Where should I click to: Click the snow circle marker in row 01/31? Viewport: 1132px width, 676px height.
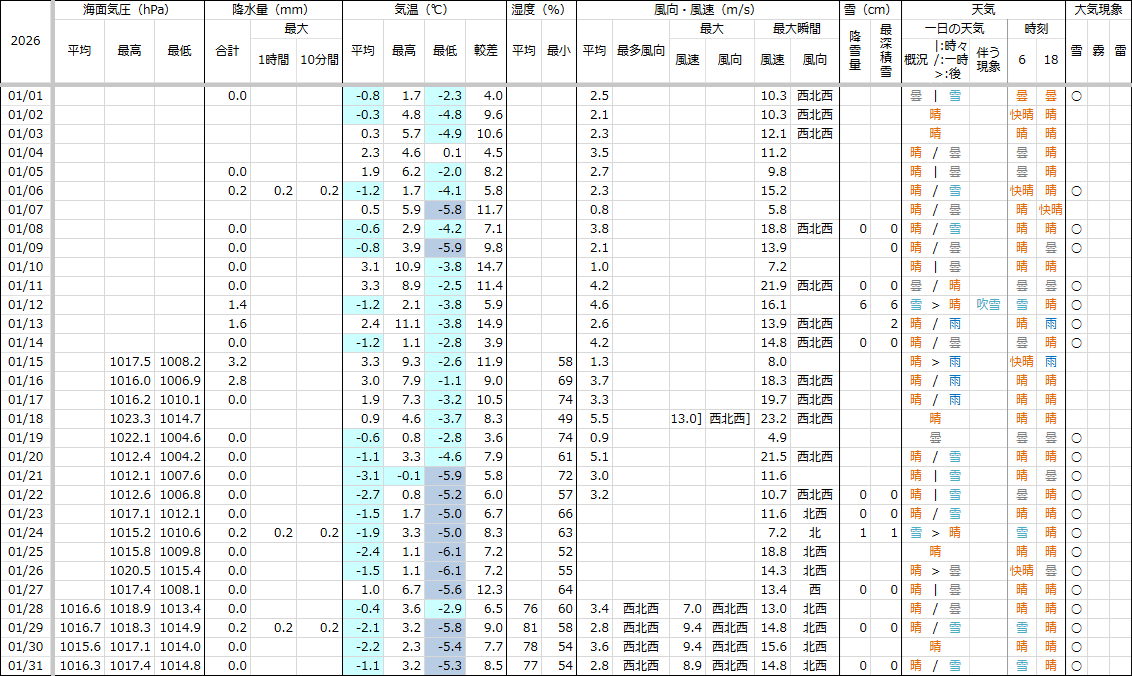click(x=1076, y=666)
